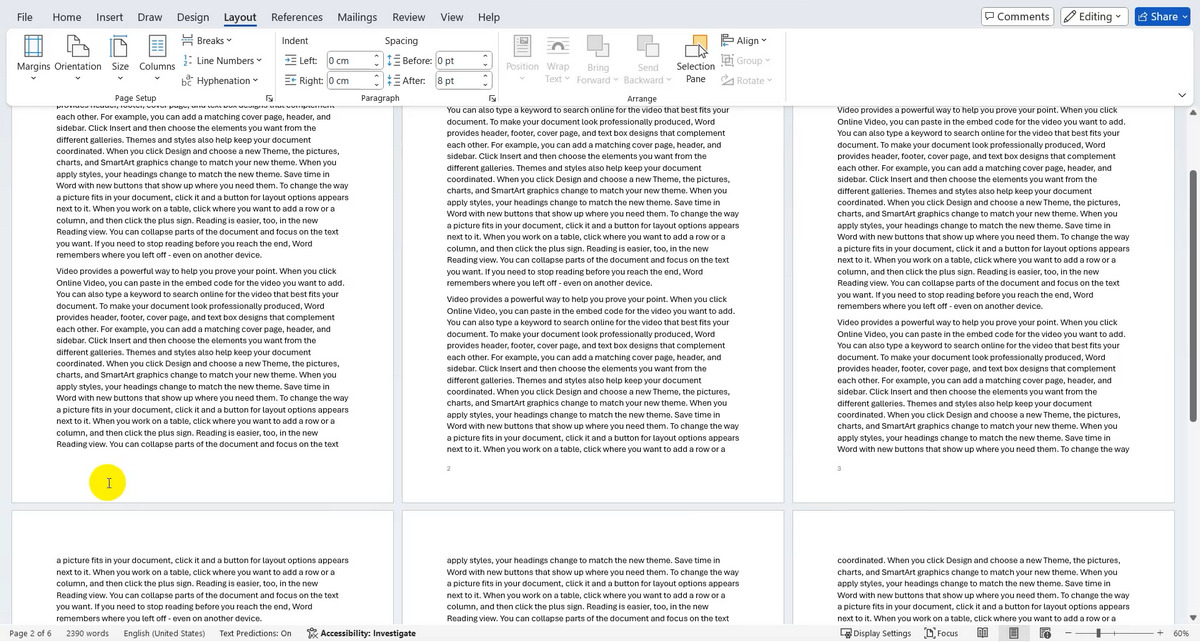Toggle Text Predictions setting in status bar
The width and height of the screenshot is (1200, 642).
[255, 633]
